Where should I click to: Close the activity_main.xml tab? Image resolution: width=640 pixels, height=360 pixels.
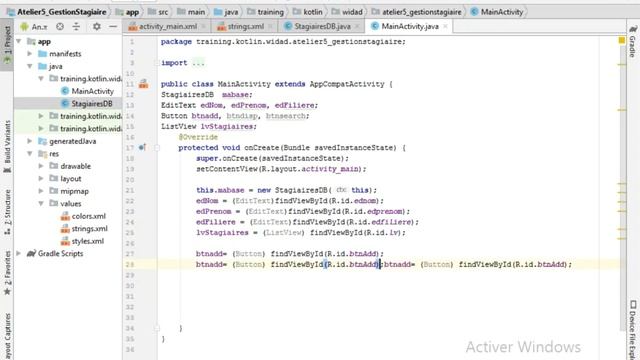pyautogui.click(x=204, y=27)
